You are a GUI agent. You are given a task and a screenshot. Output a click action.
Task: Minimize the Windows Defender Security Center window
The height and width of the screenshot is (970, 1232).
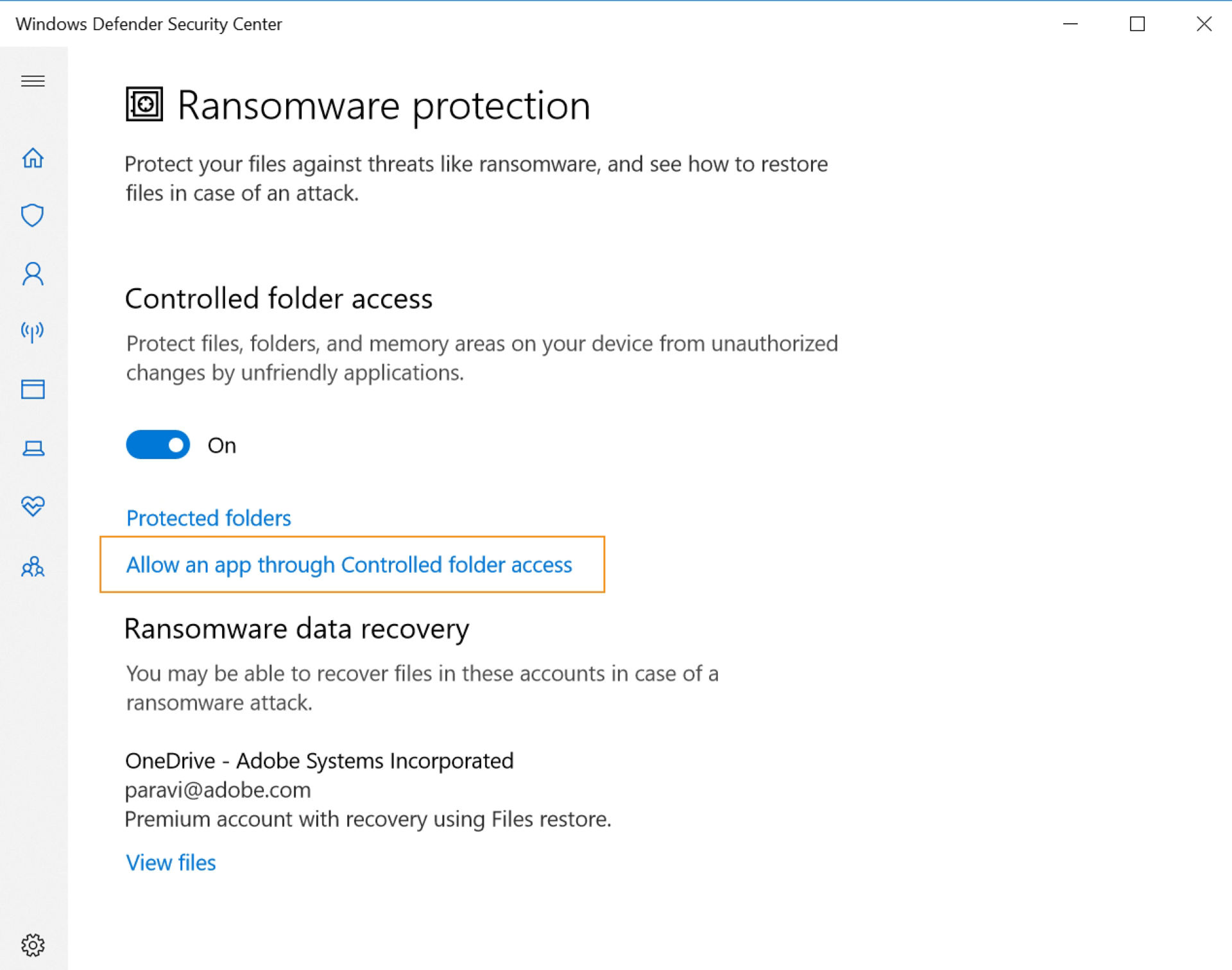pyautogui.click(x=1070, y=24)
